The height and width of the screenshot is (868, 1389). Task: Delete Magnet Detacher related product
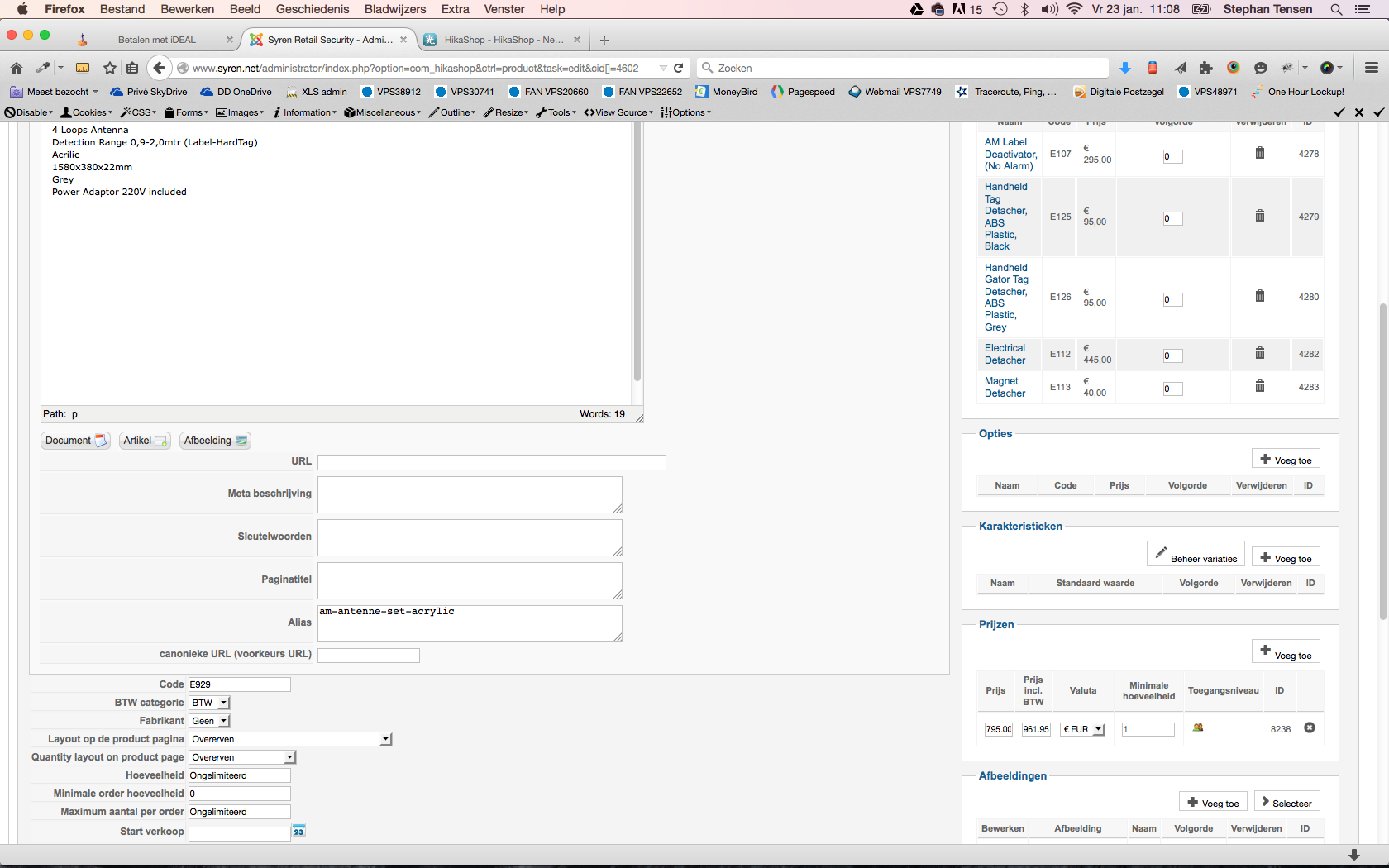(1260, 386)
